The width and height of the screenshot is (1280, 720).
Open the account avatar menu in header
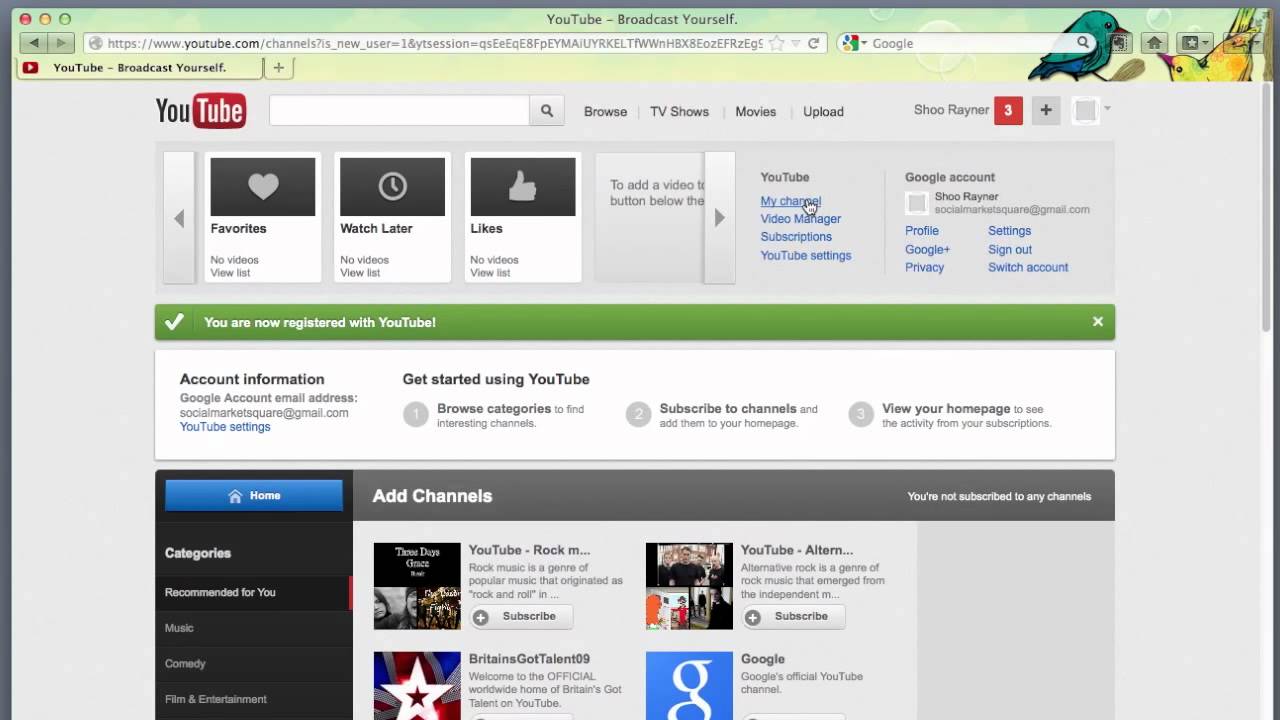[1091, 111]
